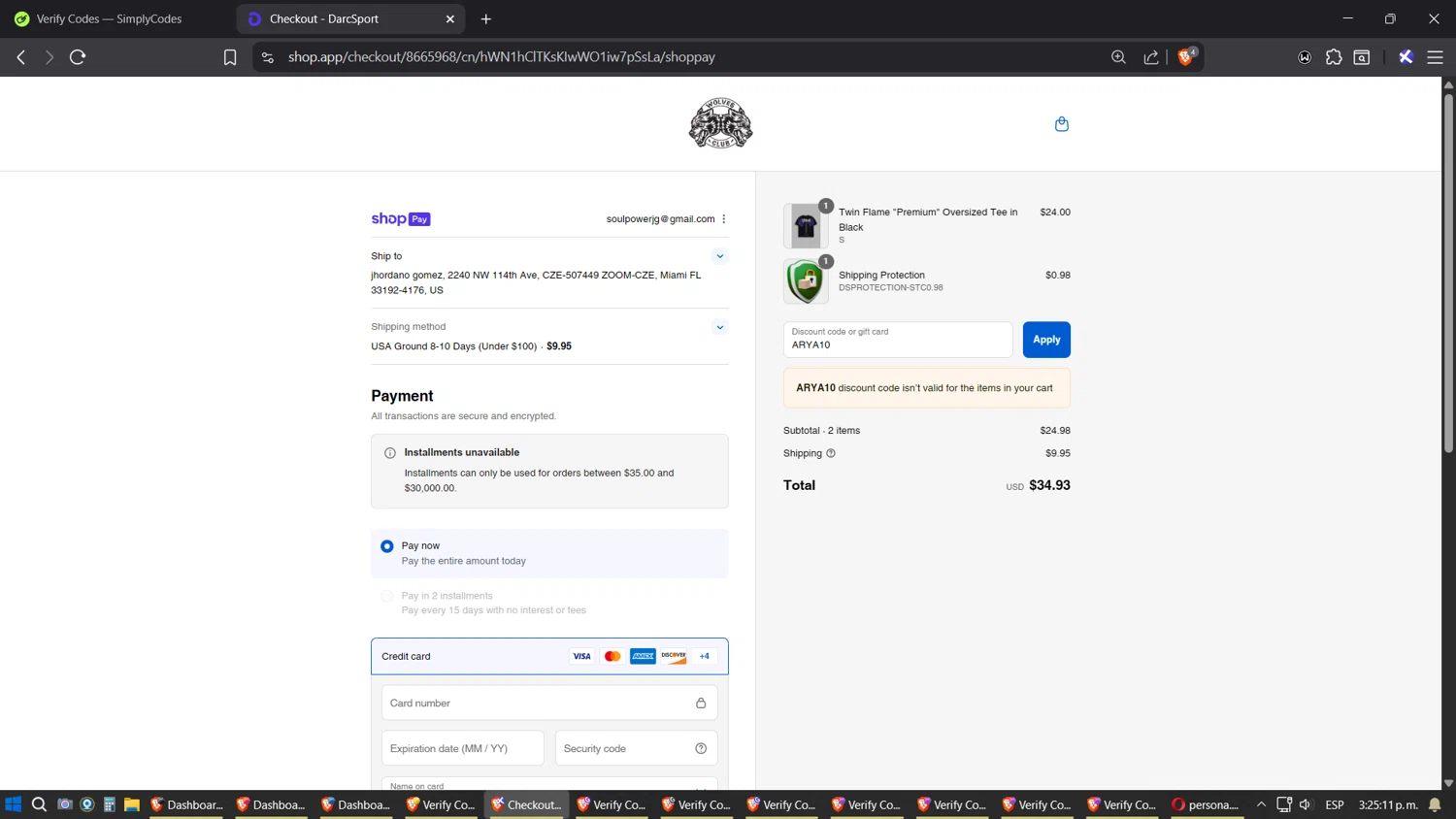Open the Extensions puzzle-piece menu

pos(1334,57)
